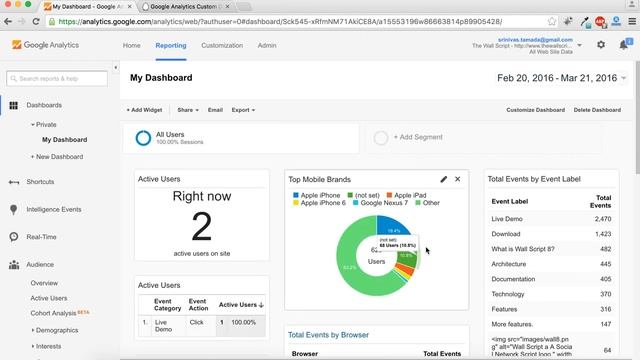Viewport: 640px width, 360px height.
Task: Click the Google Analytics logo
Action: pyautogui.click(x=45, y=45)
